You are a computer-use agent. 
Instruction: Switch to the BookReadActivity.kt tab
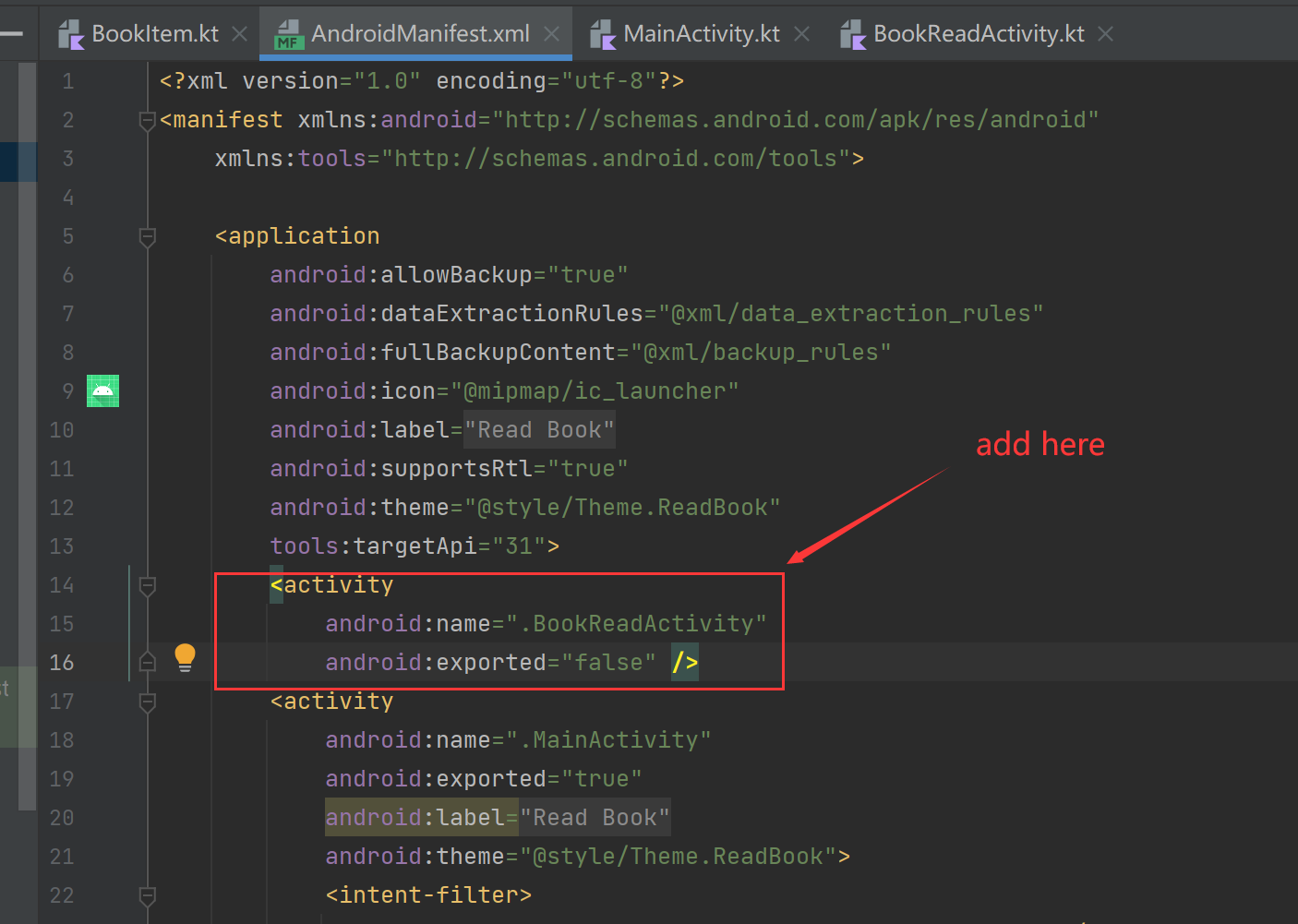click(x=979, y=34)
